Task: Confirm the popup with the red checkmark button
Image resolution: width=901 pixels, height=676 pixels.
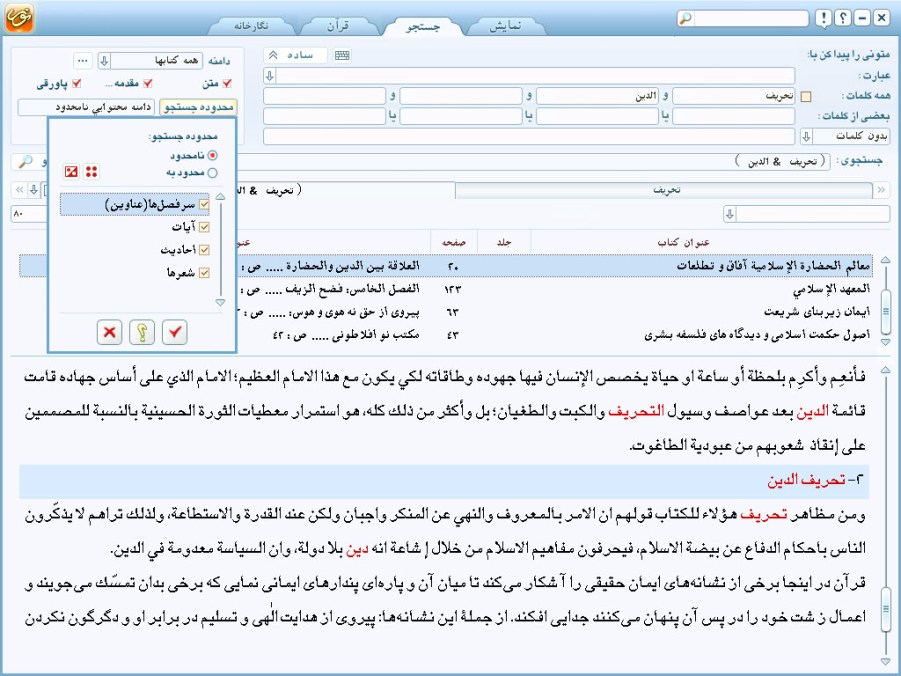Action: point(175,332)
